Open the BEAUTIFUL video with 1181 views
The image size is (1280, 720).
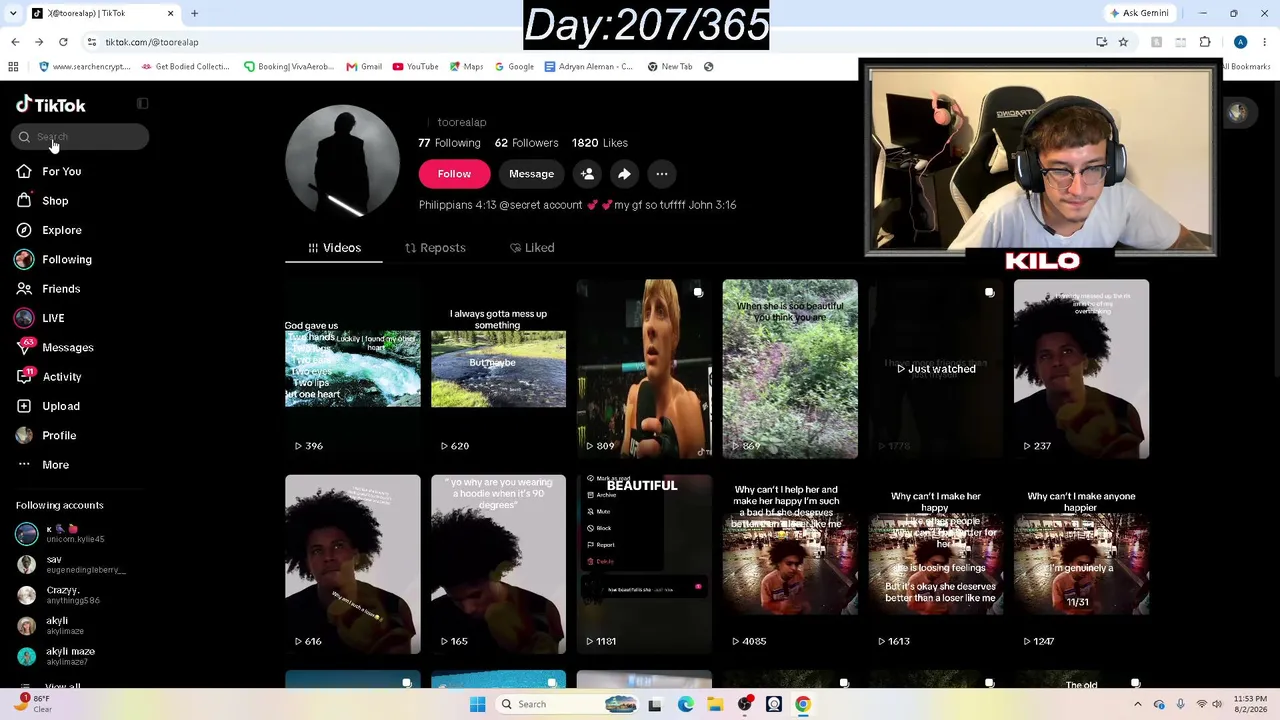644,565
